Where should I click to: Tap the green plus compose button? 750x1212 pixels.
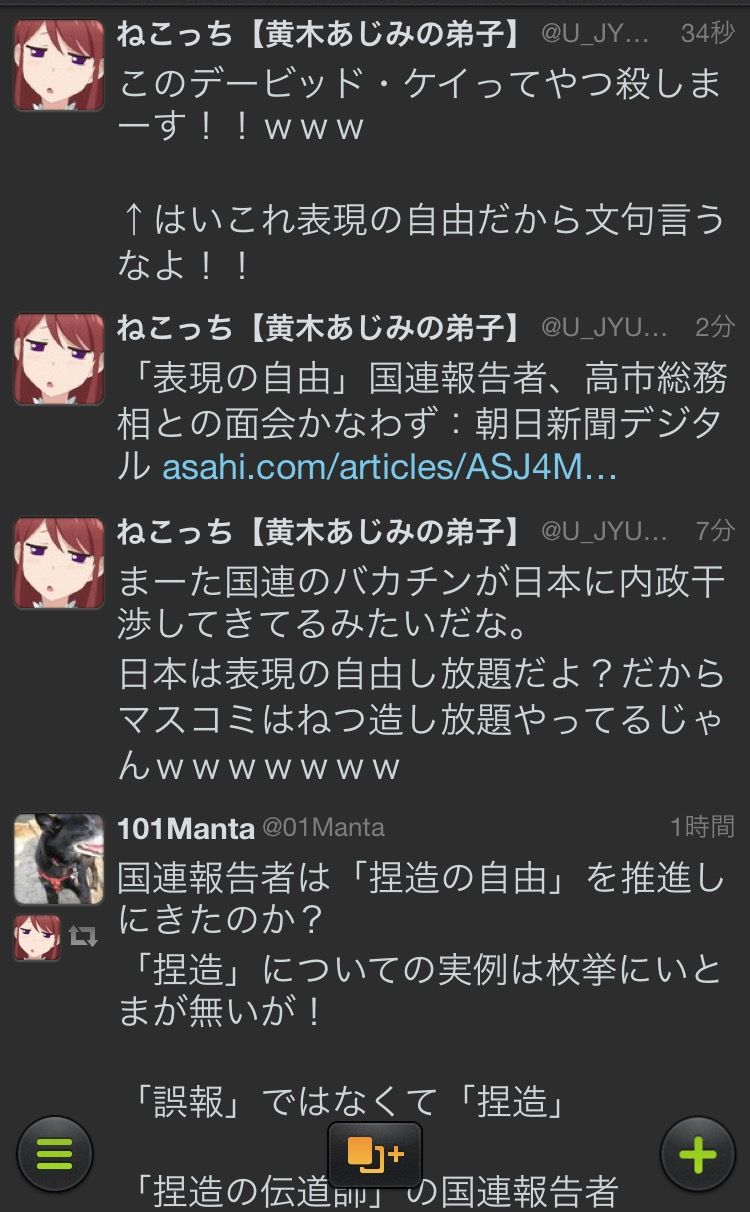point(697,1155)
